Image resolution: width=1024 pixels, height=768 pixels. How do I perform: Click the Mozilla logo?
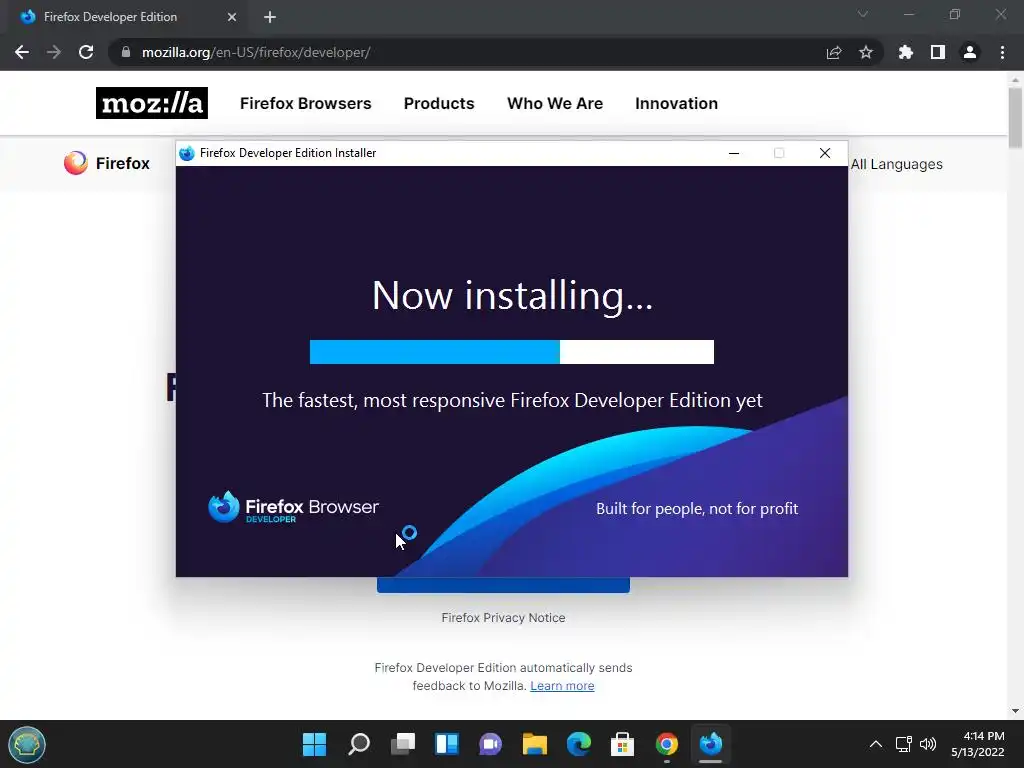(x=152, y=103)
